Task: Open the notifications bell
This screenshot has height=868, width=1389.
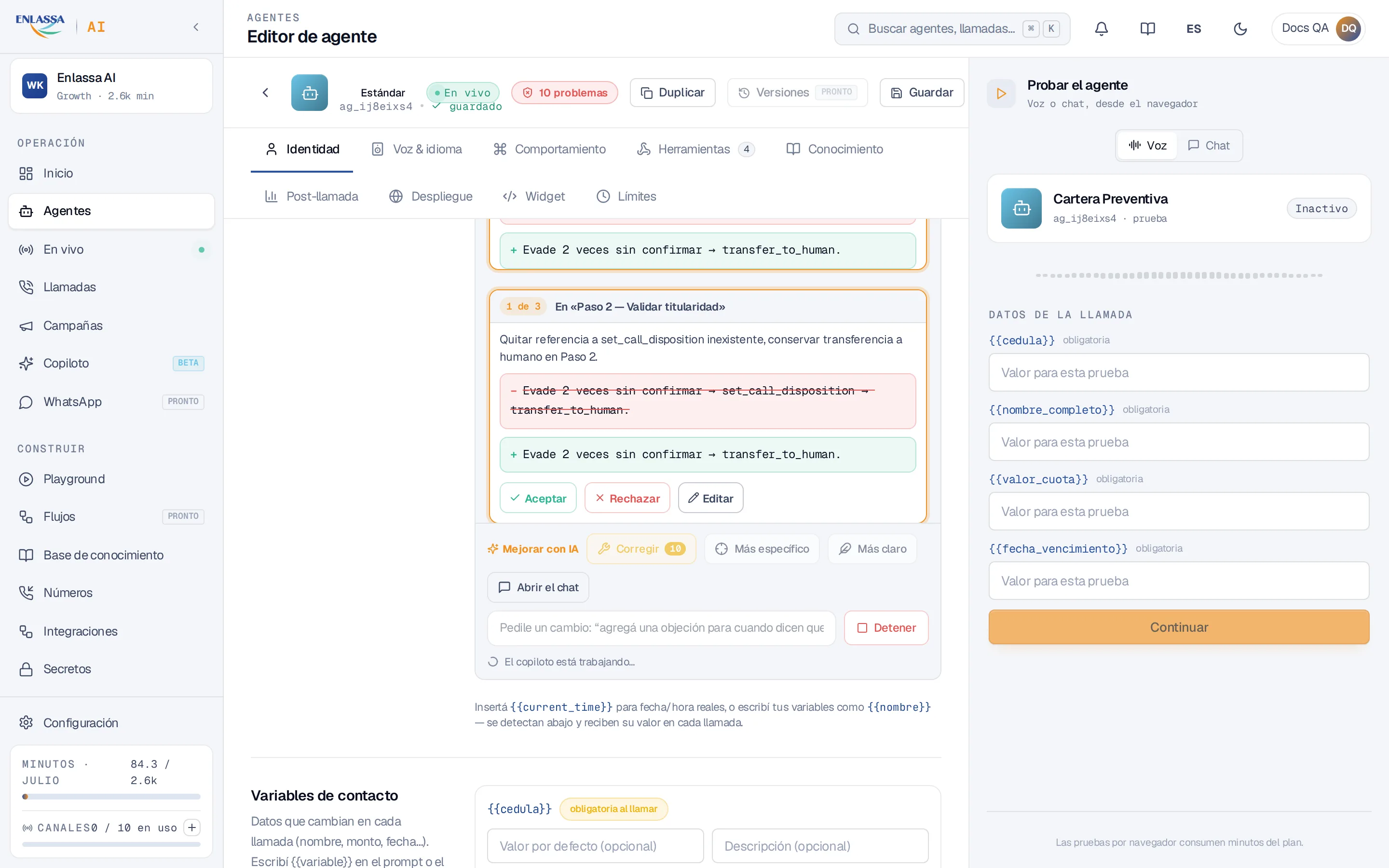Action: 1101,29
